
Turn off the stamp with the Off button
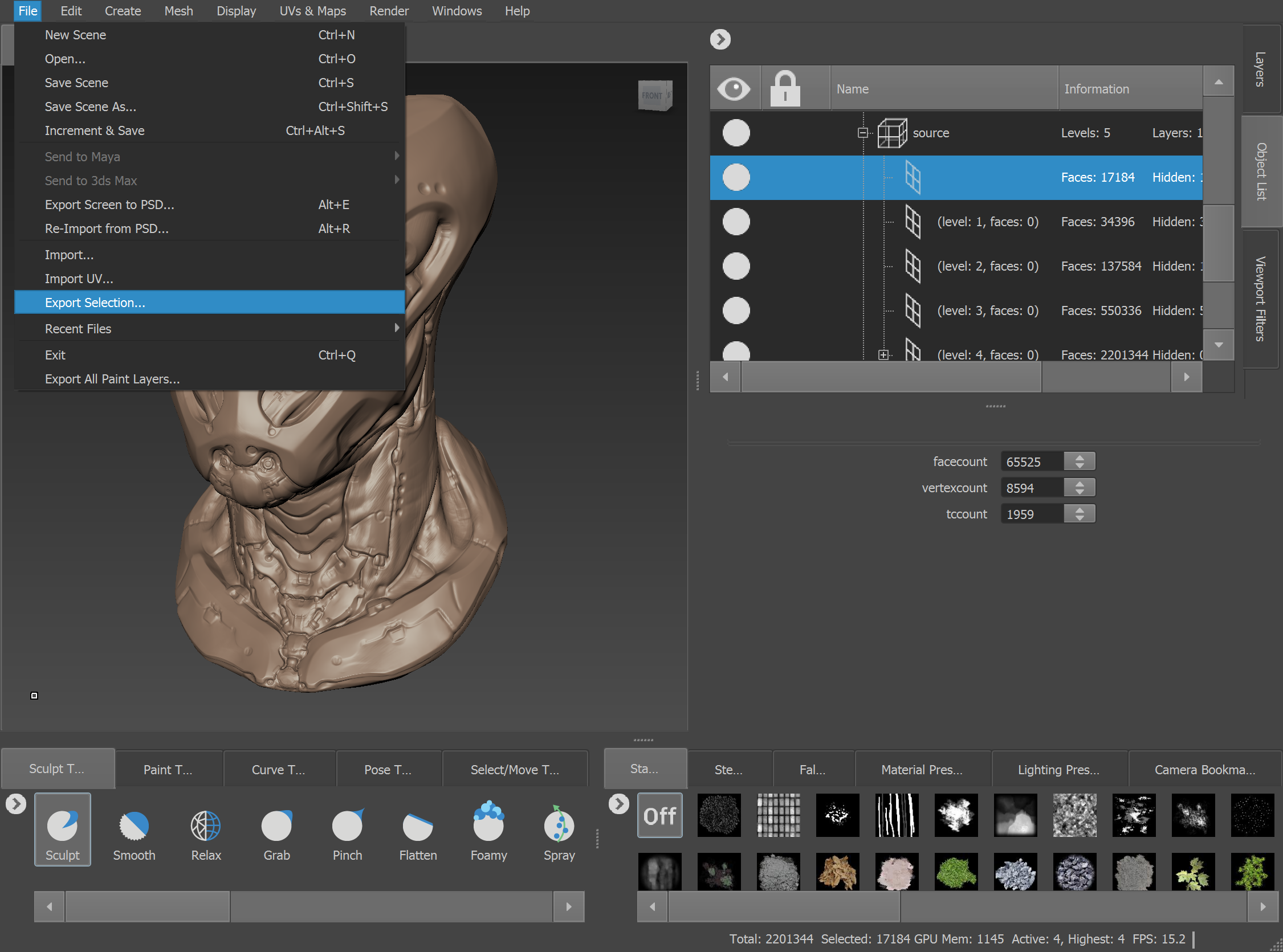click(659, 815)
